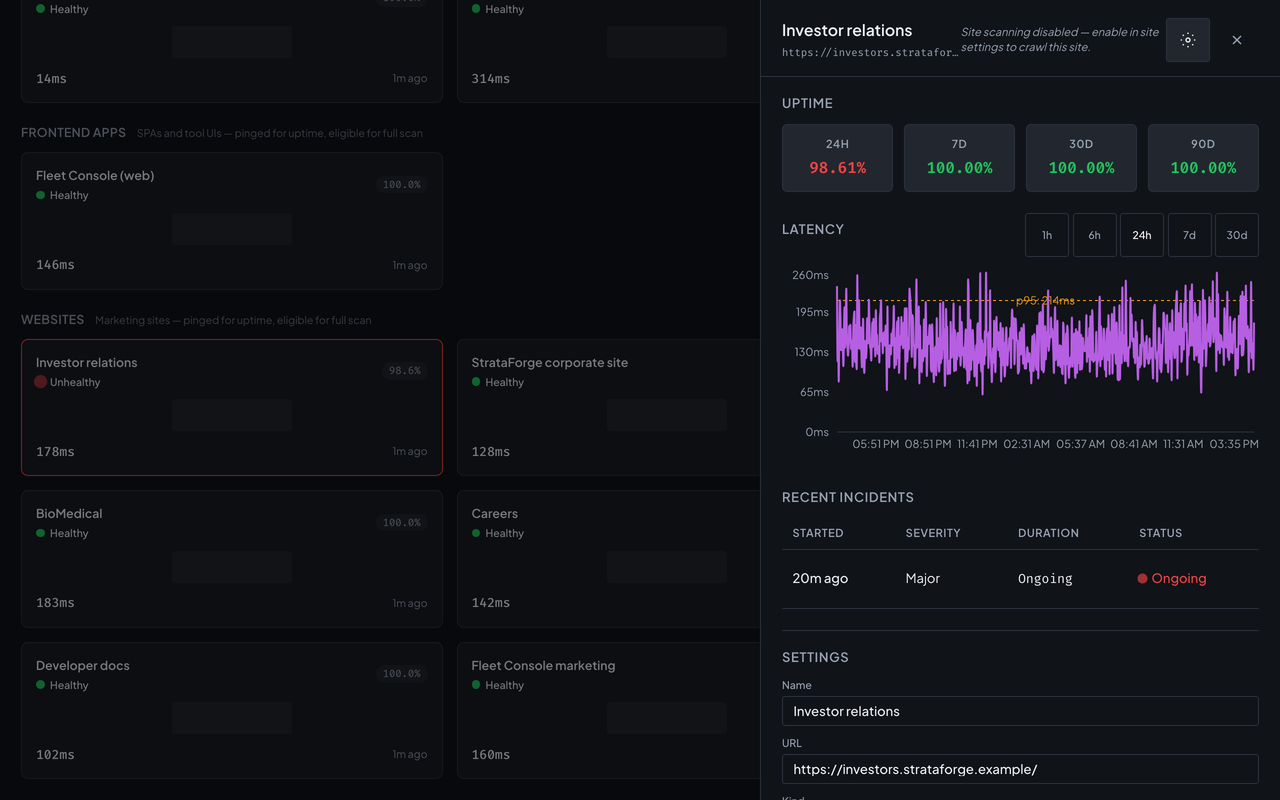Screen dimensions: 1280x800
Task: Click the 128ms latency on StrataForge corporate site
Action: pos(491,452)
